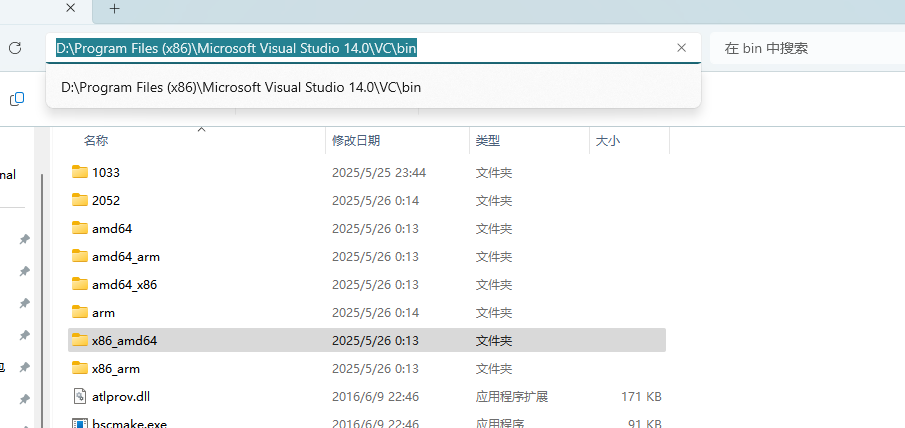Click the folder name 2052
The image size is (905, 428).
106,201
